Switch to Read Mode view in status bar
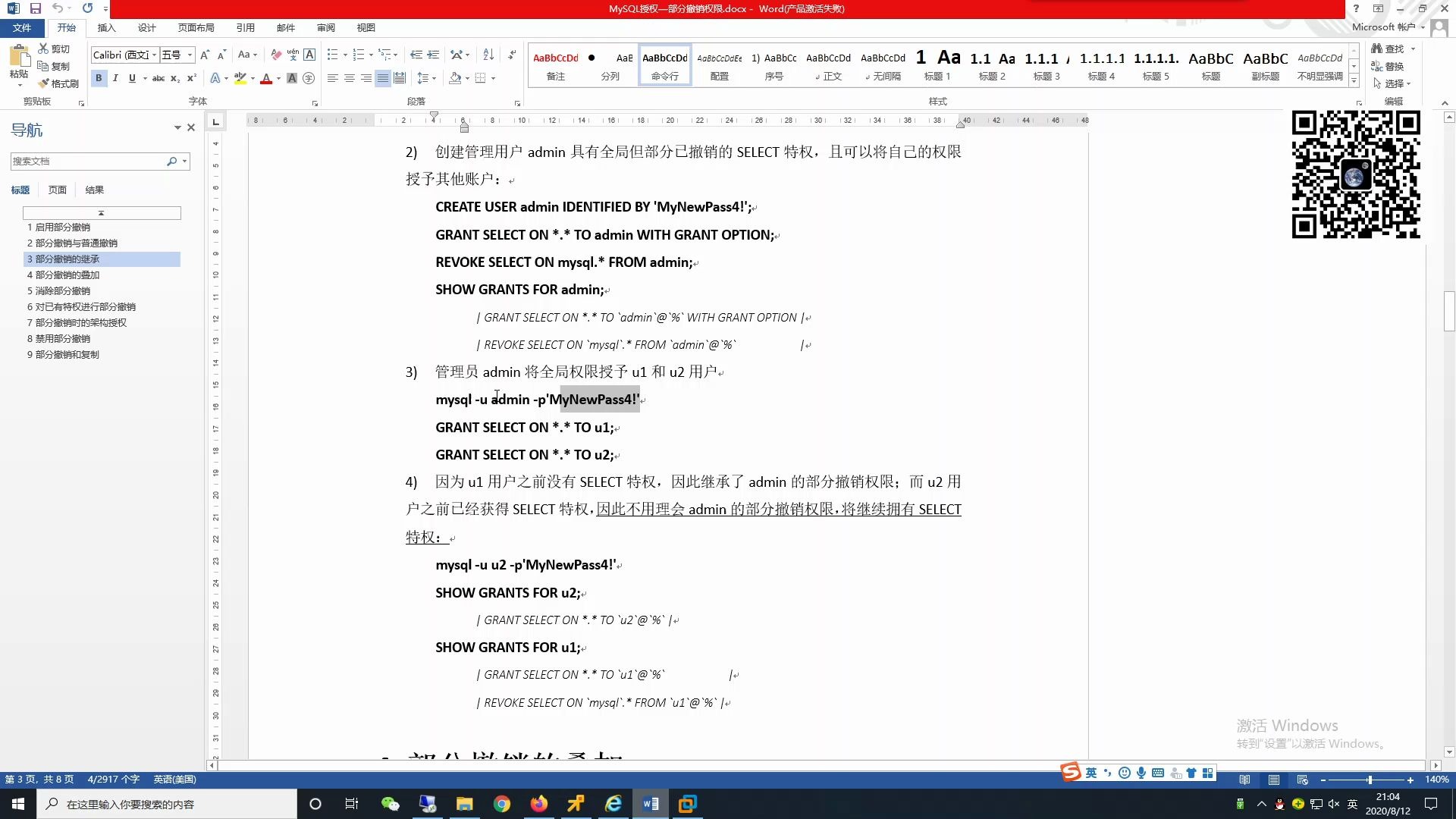 [1244, 779]
